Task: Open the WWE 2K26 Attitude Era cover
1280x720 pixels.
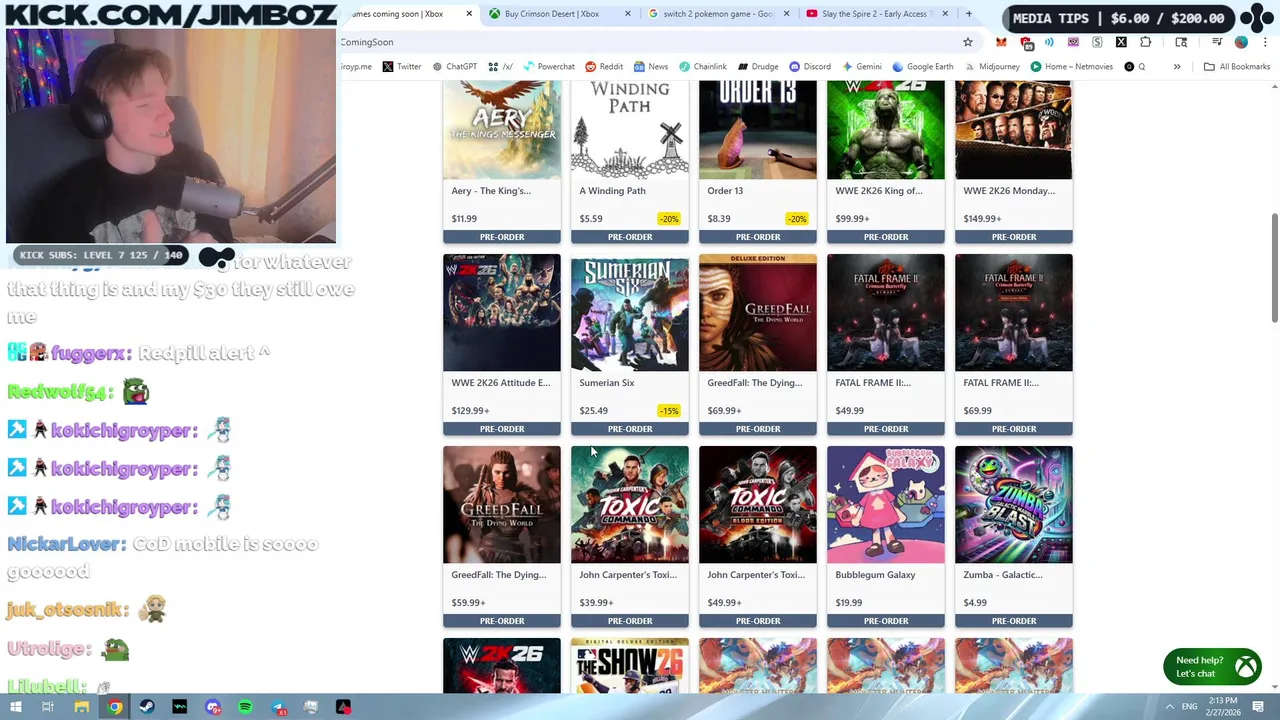Action: pos(502,312)
